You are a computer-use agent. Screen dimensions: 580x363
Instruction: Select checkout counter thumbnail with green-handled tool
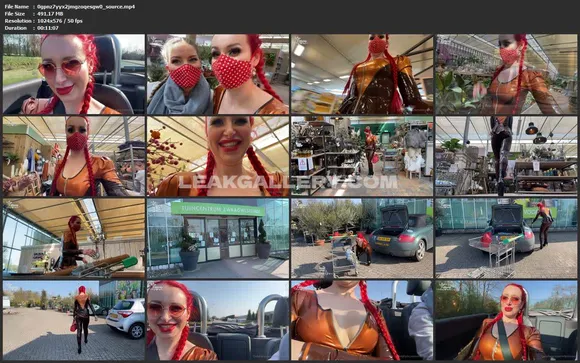click(74, 238)
